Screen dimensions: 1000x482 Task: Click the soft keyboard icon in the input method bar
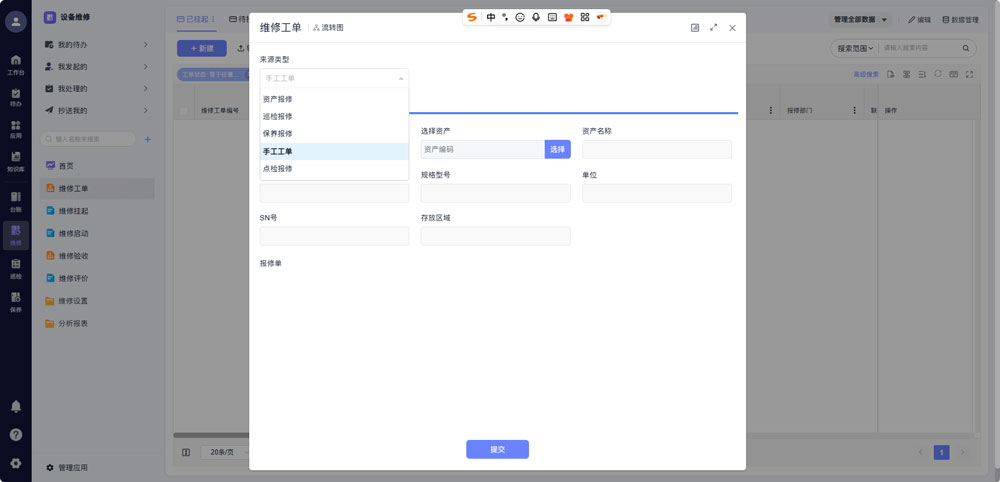click(x=552, y=17)
